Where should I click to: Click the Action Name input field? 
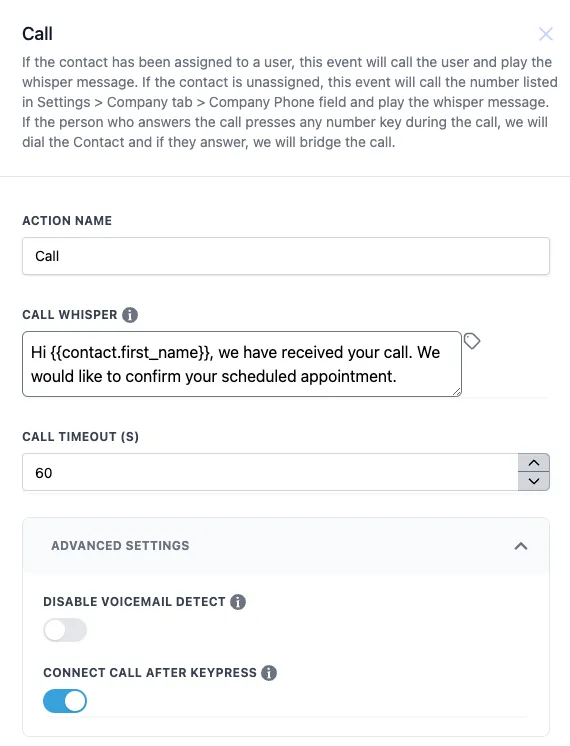point(286,256)
